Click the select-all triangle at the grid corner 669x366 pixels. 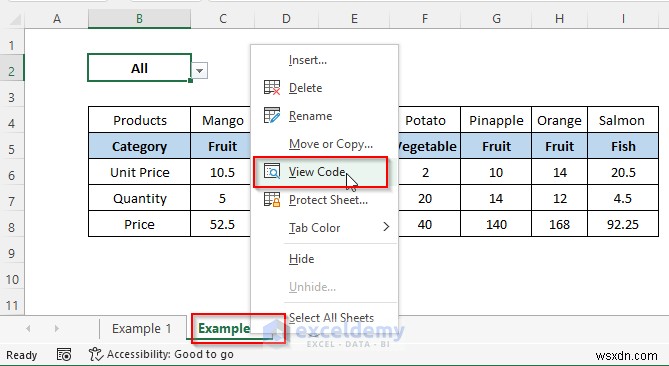[x=15, y=19]
